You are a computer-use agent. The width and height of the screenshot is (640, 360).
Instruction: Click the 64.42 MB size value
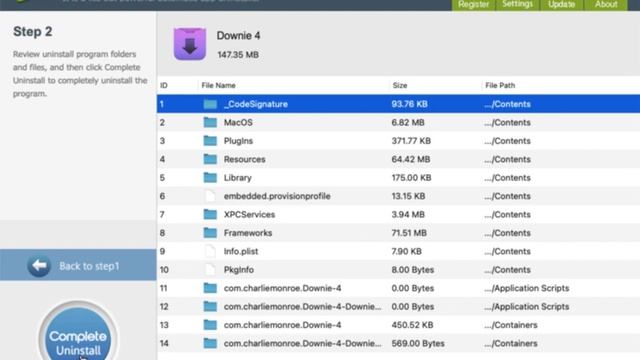click(x=411, y=159)
